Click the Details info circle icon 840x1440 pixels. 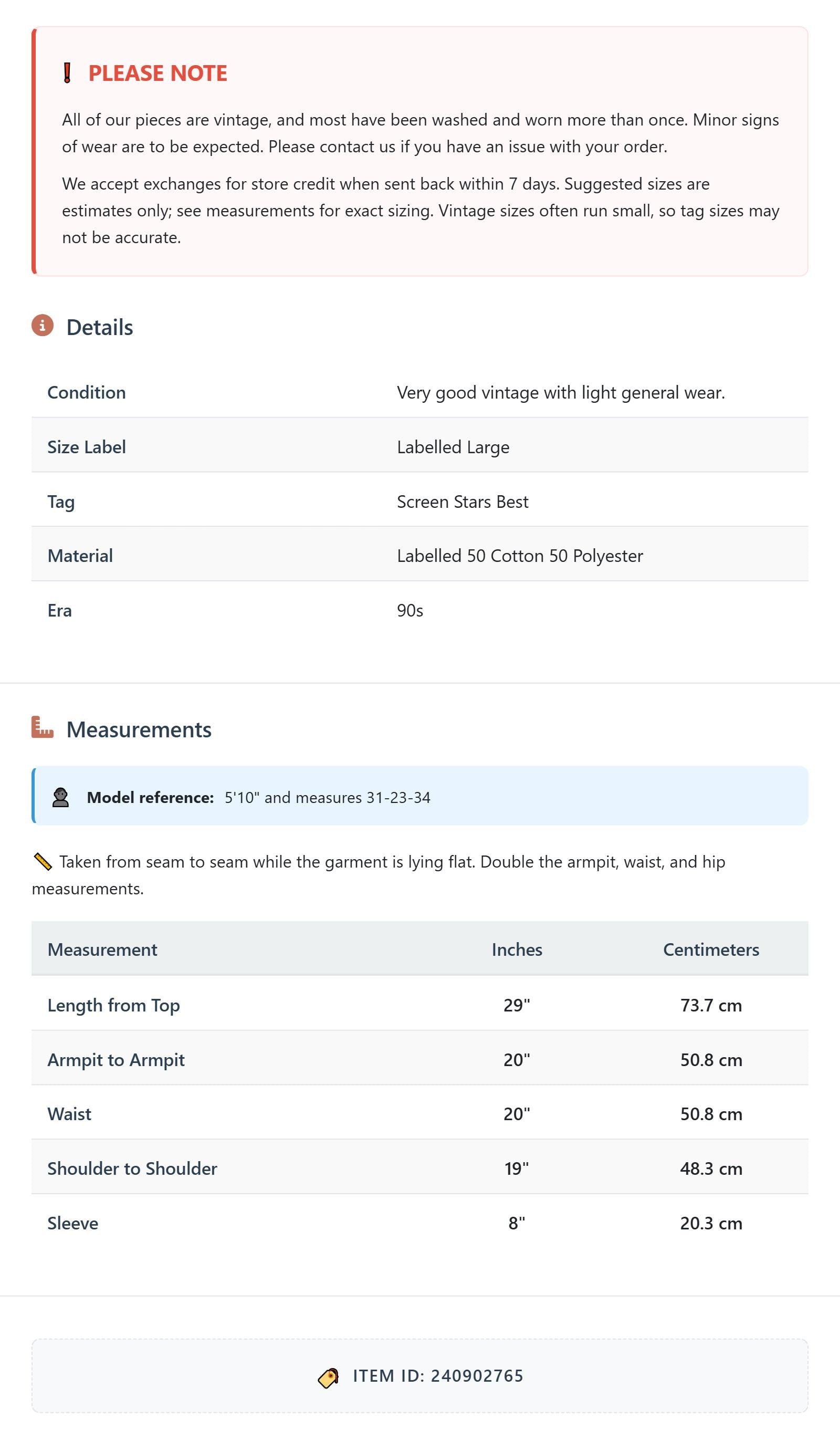43,325
